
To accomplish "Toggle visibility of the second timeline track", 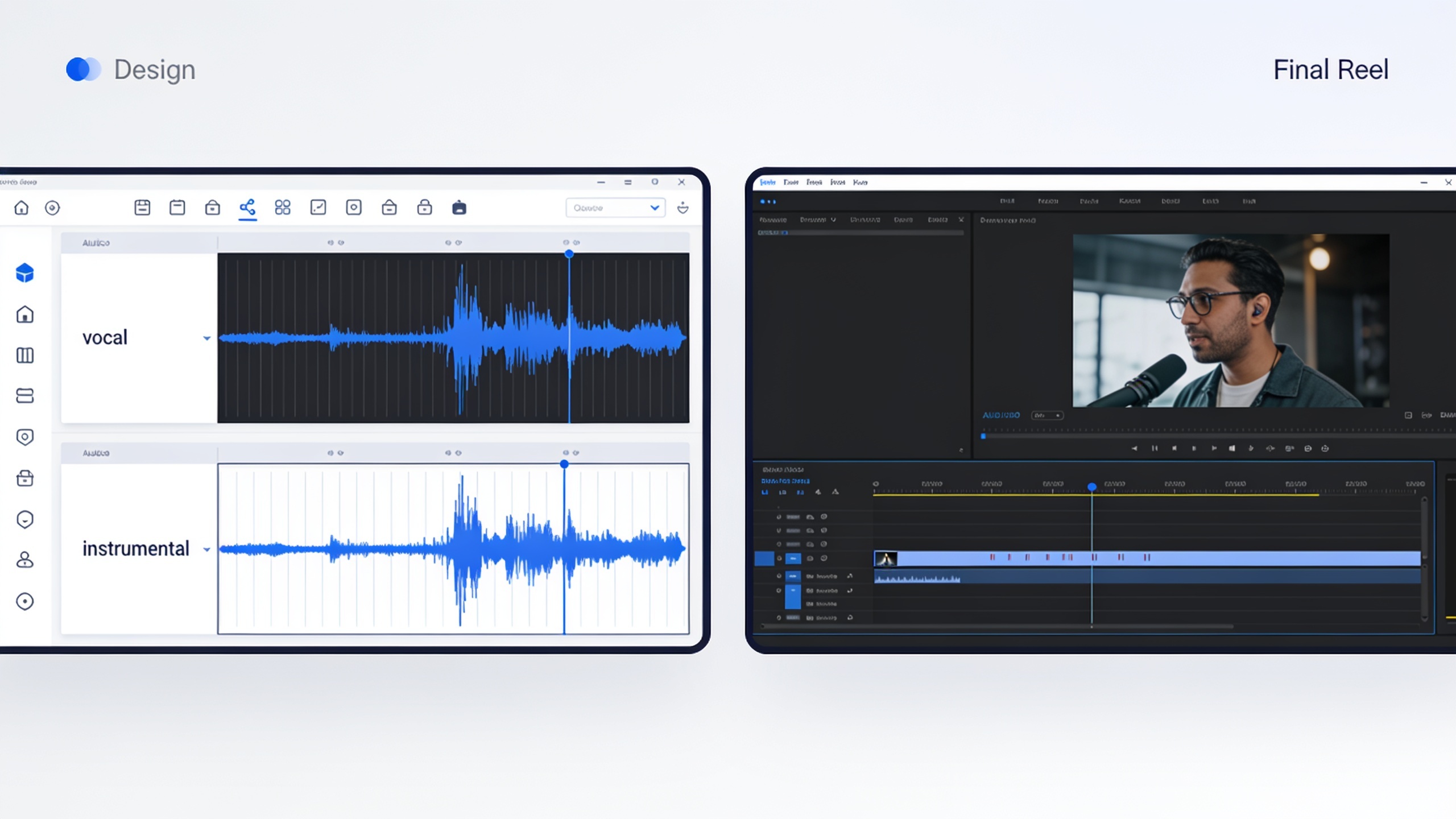I will (779, 531).
